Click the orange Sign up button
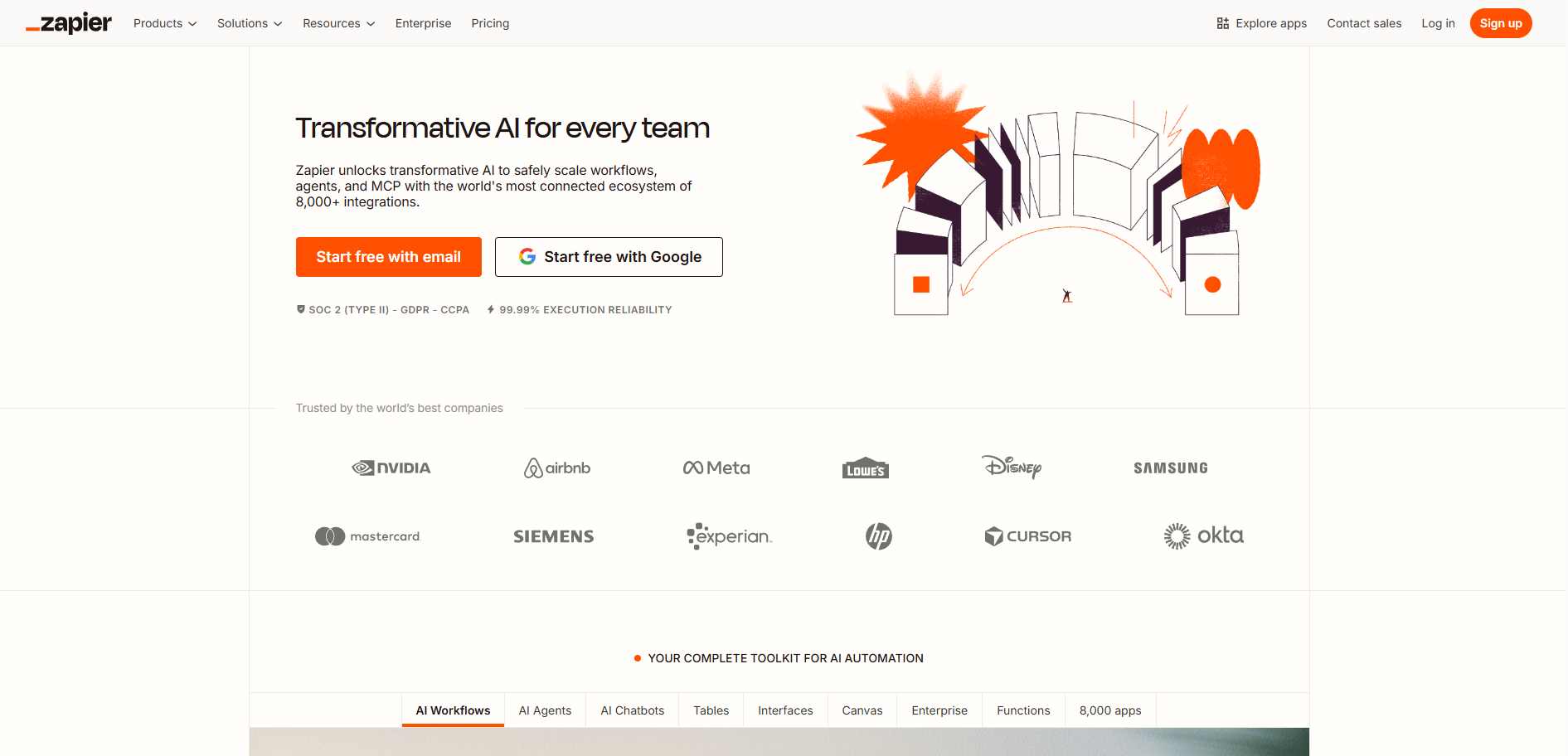The height and width of the screenshot is (756, 1568). pos(1500,23)
